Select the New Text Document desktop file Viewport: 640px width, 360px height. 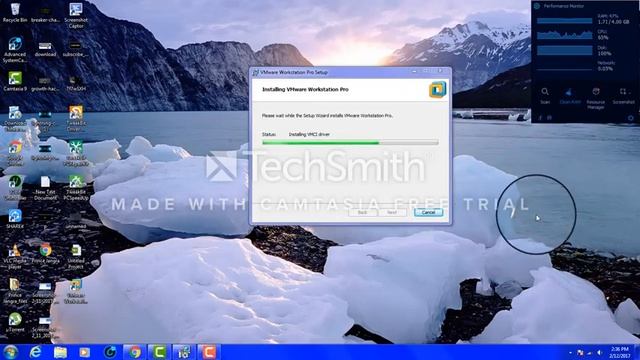tap(45, 188)
